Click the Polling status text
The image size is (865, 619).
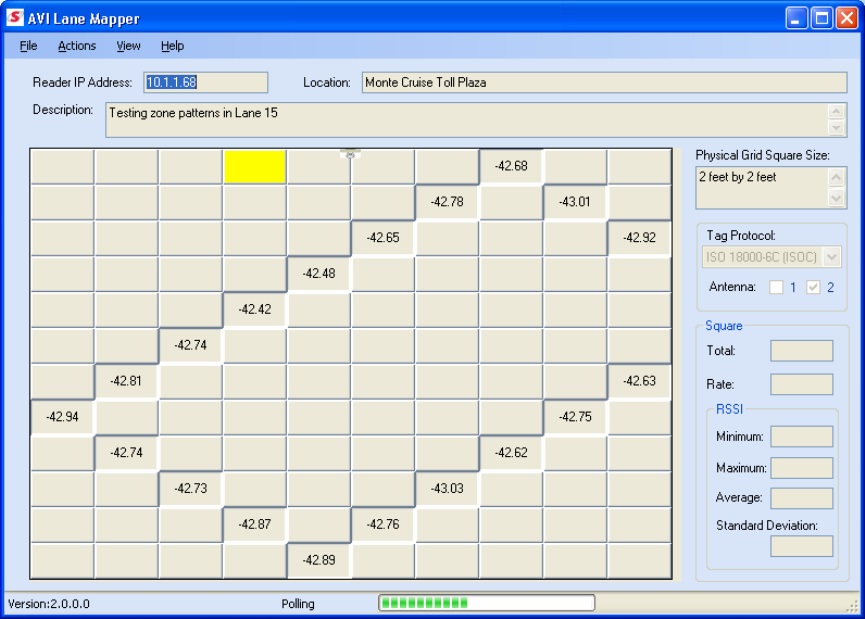point(298,604)
